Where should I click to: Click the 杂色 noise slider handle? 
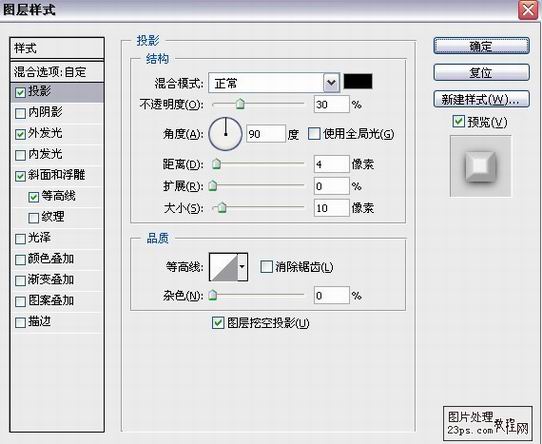point(213,295)
